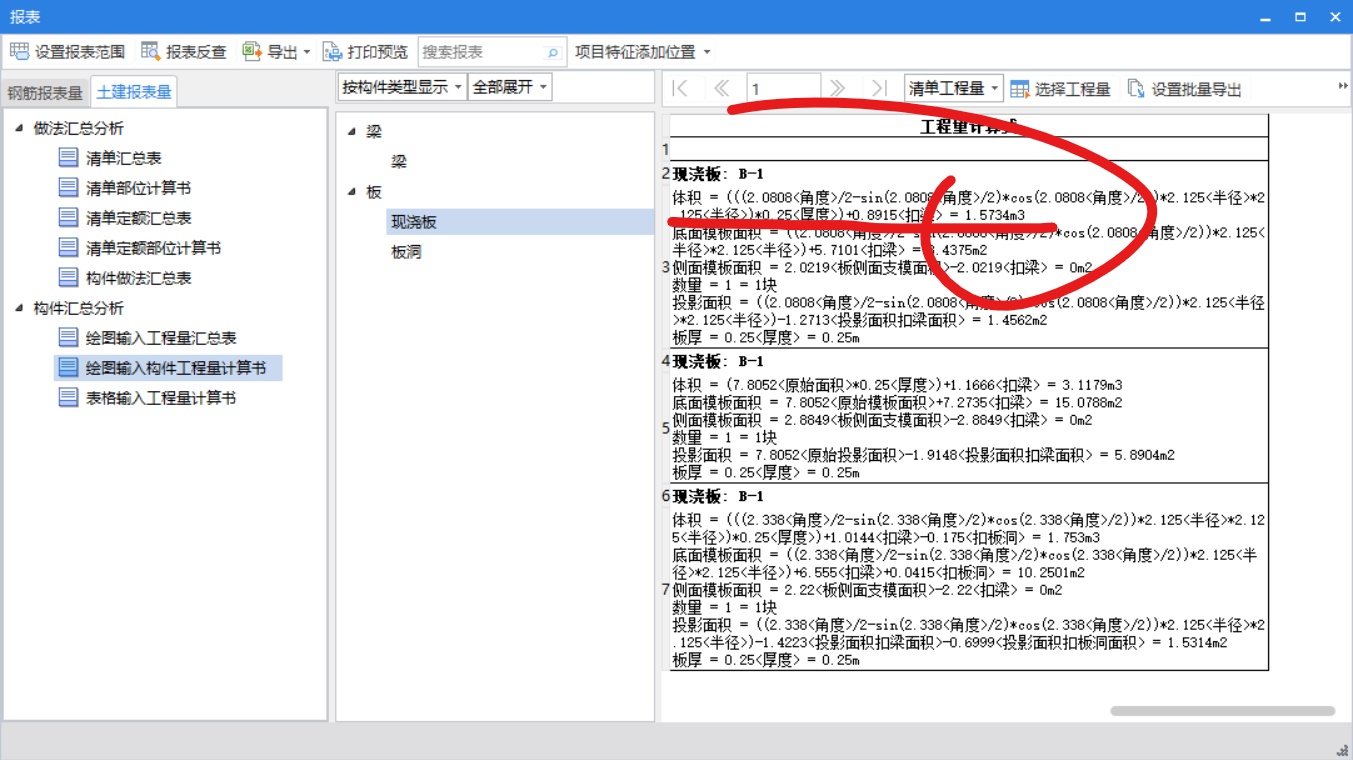Click report icon beside 绘图输入工程量汇总表

[x=68, y=338]
